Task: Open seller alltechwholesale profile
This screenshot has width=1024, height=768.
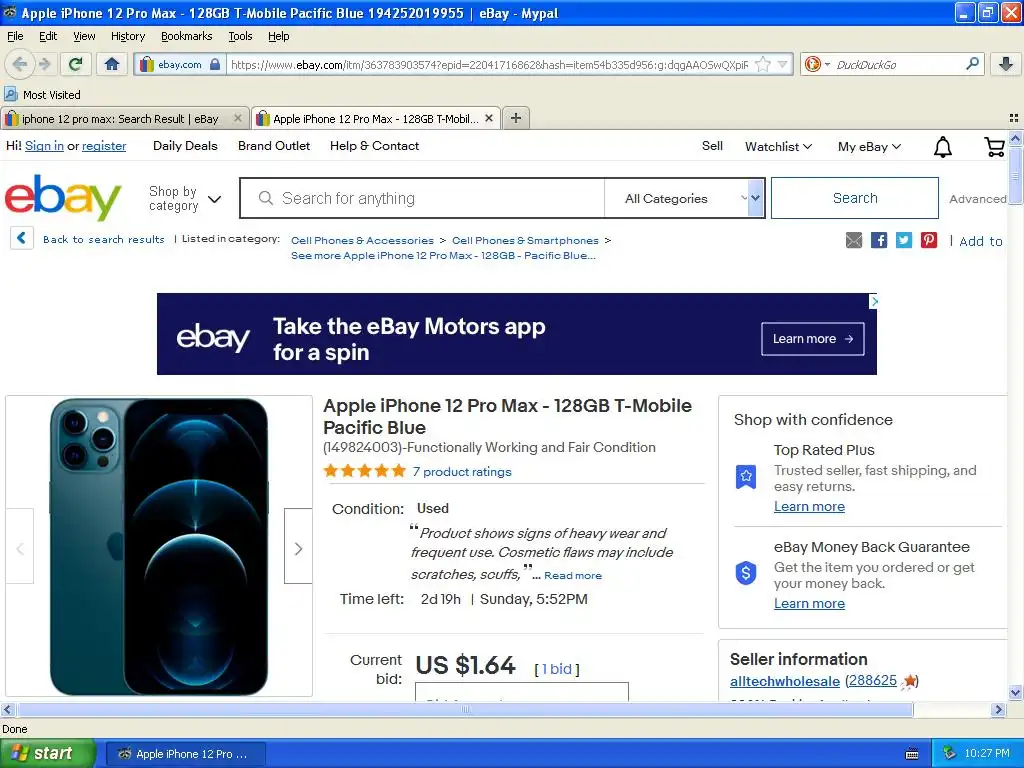Action: point(784,681)
